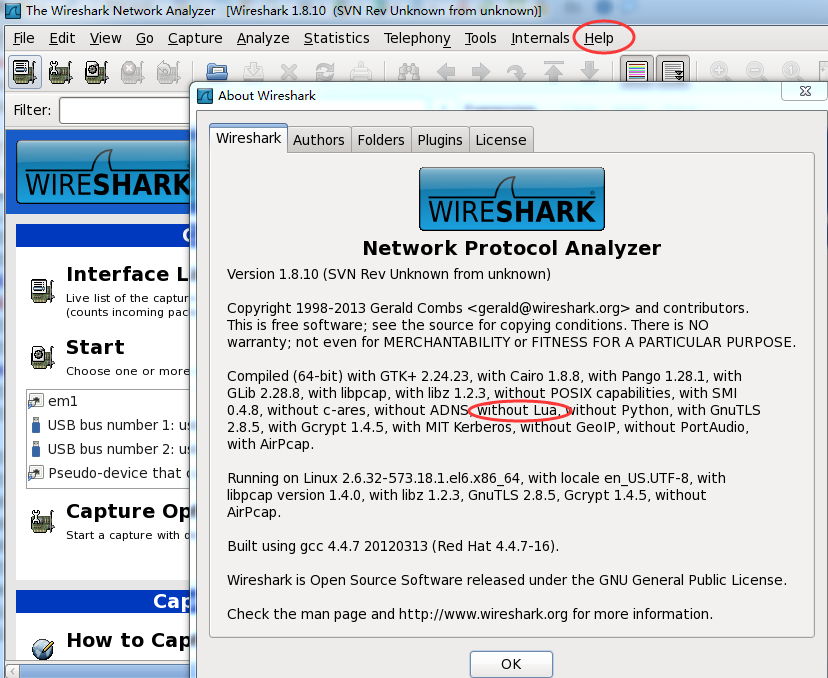Toggle auto scroll in live capture
828x678 pixels.
point(673,71)
